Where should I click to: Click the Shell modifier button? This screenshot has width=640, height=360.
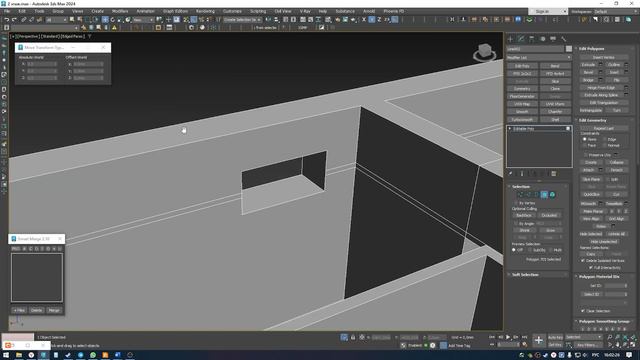click(x=555, y=120)
